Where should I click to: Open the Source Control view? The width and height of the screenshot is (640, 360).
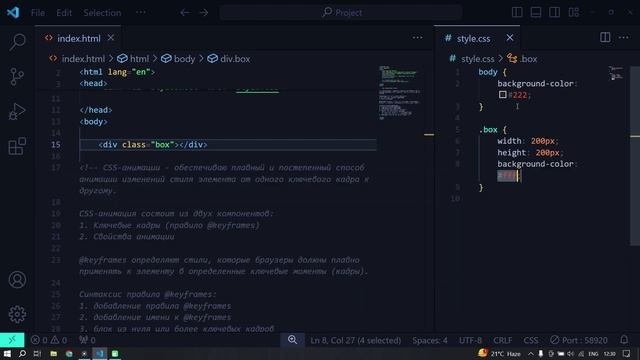tap(17, 76)
